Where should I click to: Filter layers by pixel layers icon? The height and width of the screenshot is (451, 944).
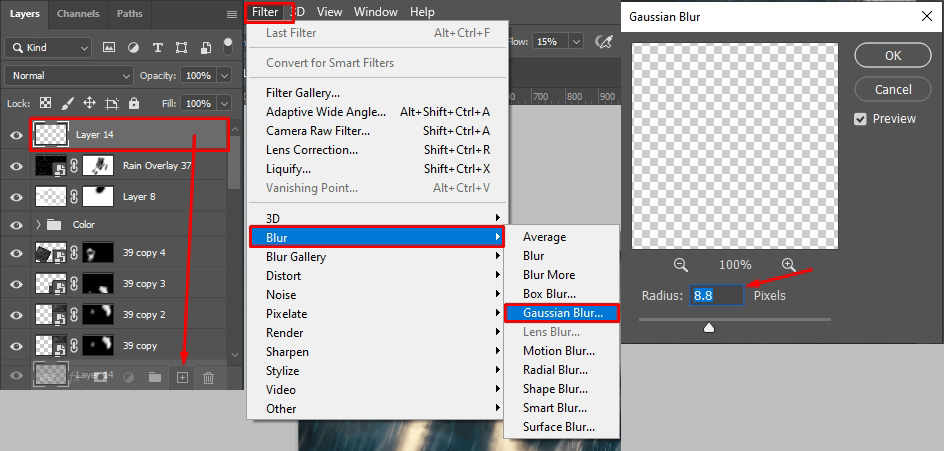tap(109, 48)
